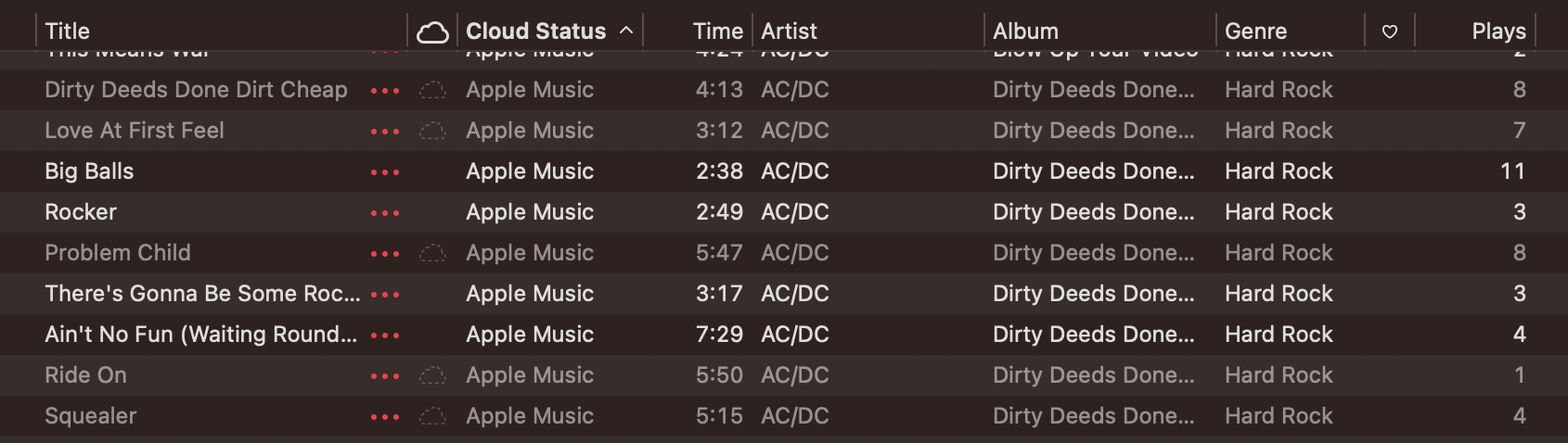Viewport: 1568px width, 443px height.
Task: Open the more options dots for Big Balls
Action: pos(384,172)
